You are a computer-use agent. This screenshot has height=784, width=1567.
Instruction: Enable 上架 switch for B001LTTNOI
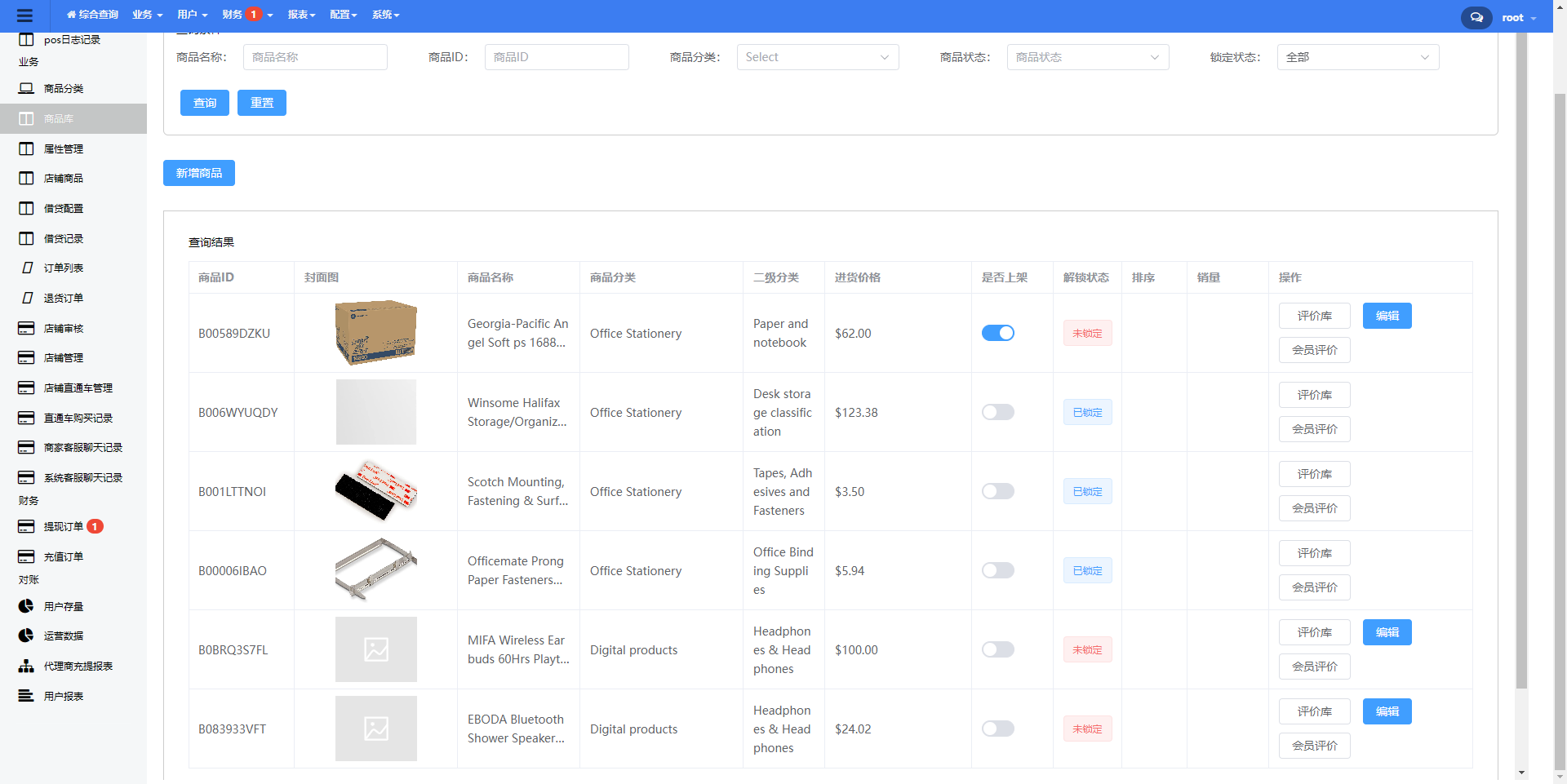click(997, 491)
